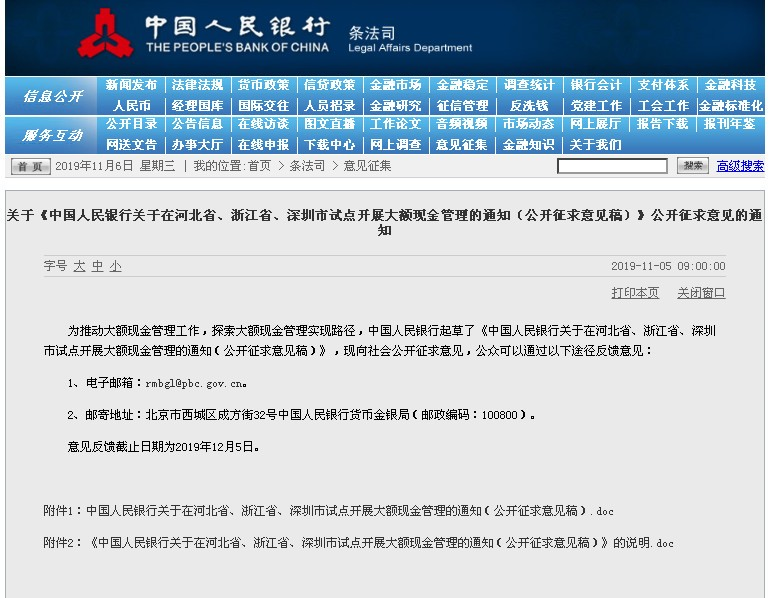This screenshot has height=598, width=771.
Task: Set font size to 中
Action: 97,266
